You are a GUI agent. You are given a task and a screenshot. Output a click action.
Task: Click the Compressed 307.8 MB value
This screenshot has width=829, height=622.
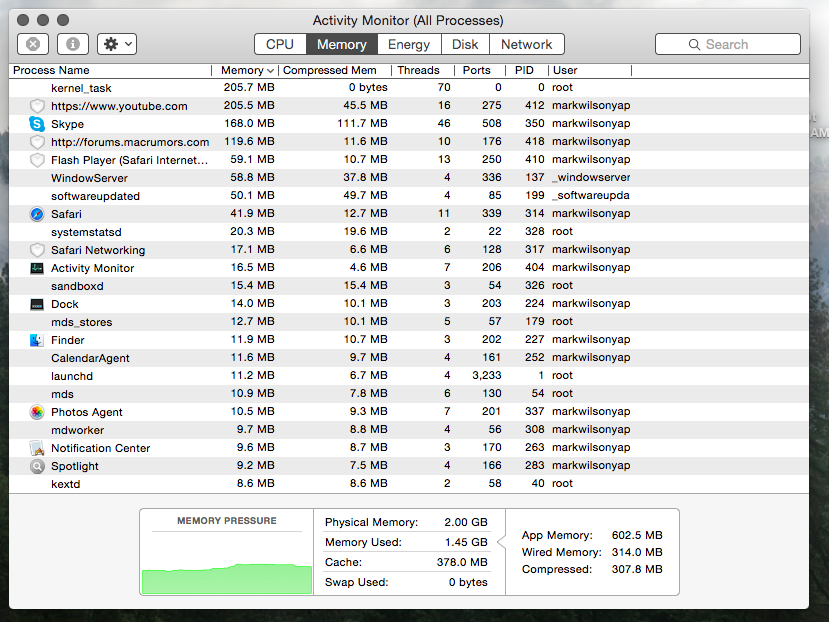coord(637,569)
